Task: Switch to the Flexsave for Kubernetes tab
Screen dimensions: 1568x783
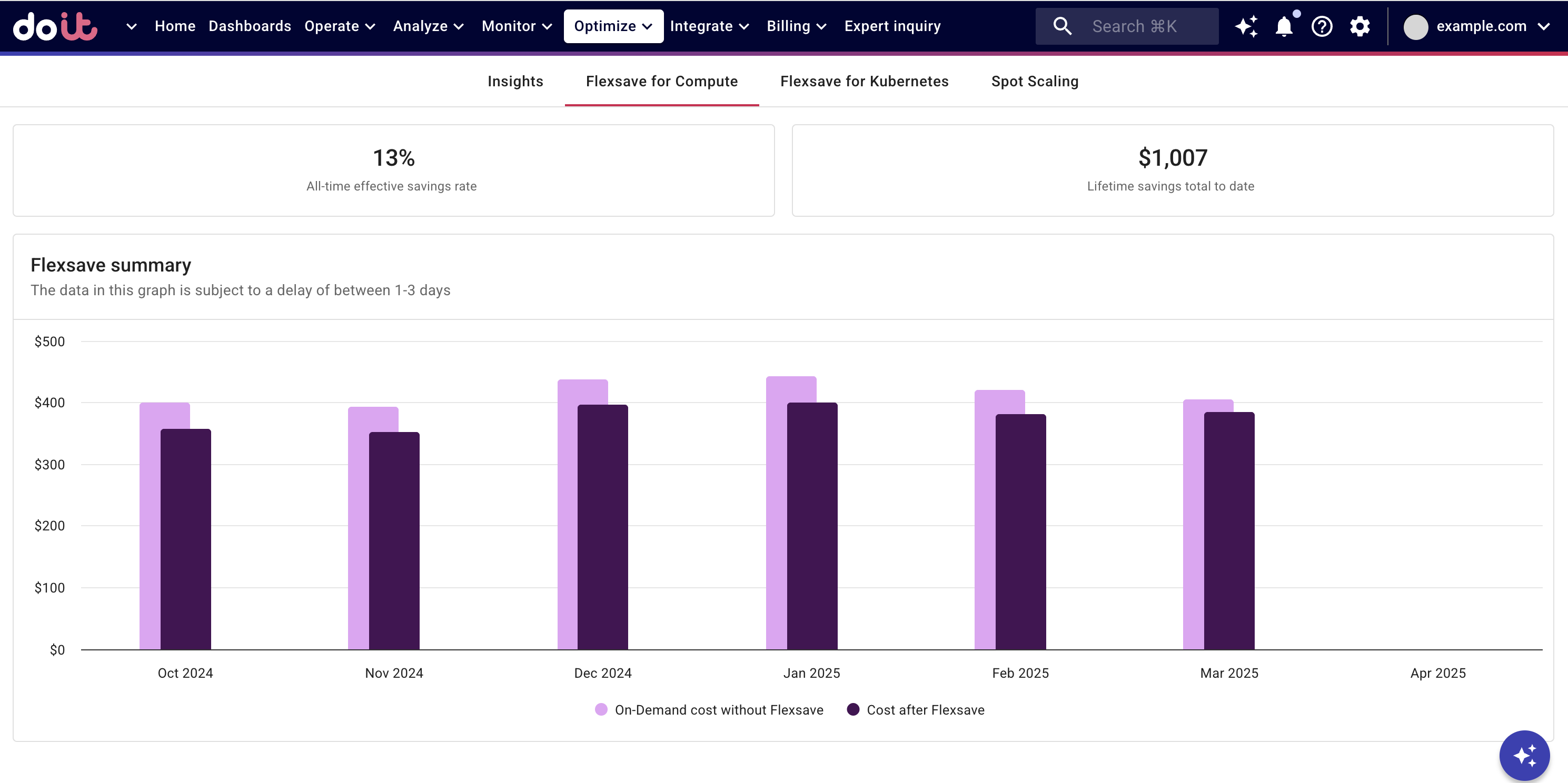Action: coord(865,81)
